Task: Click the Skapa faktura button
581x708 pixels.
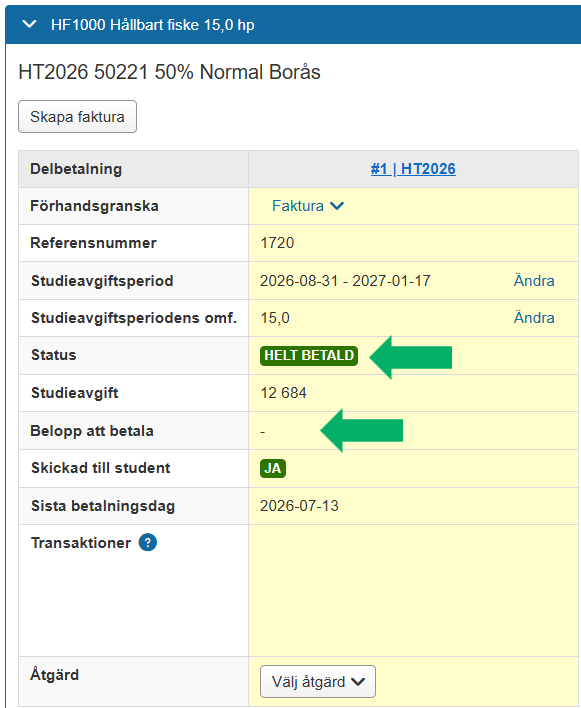Action: [x=77, y=116]
